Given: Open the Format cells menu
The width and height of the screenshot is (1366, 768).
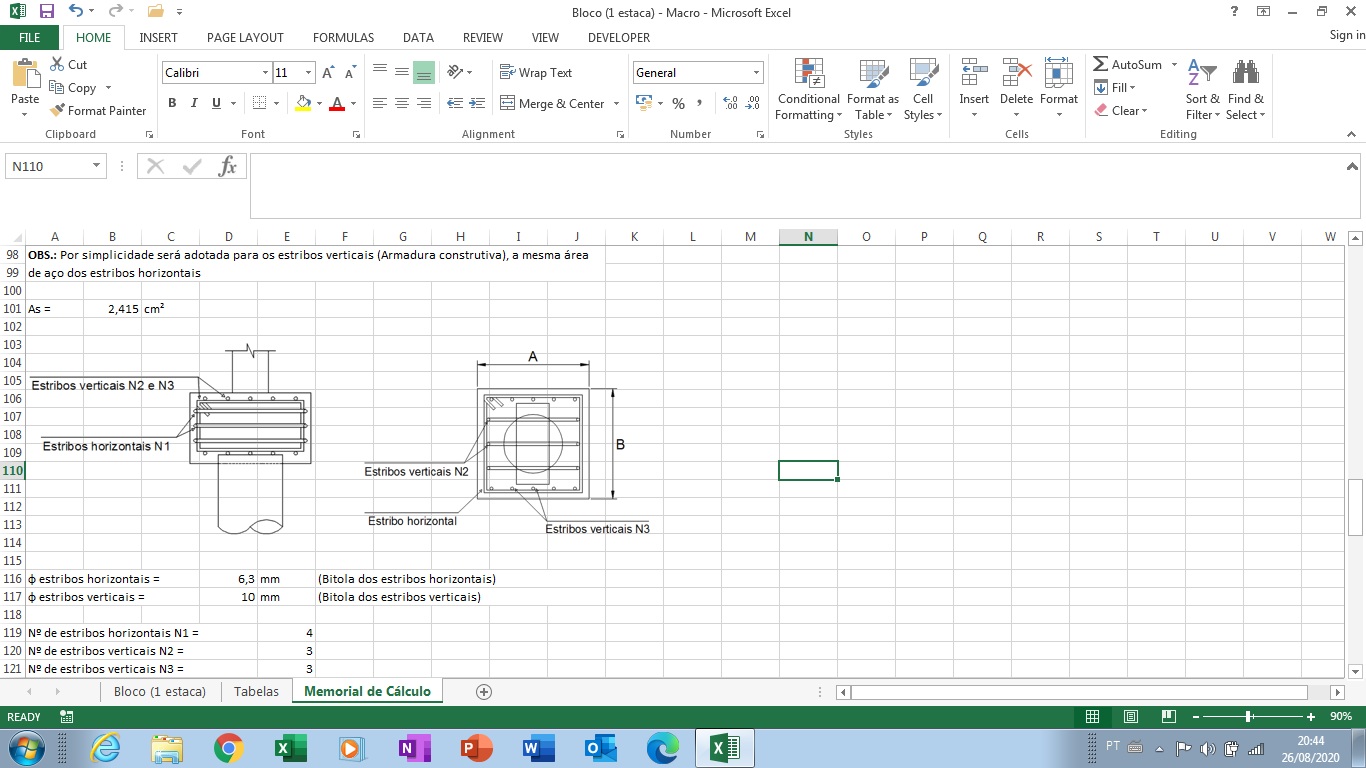Looking at the screenshot, I should pos(1058,89).
